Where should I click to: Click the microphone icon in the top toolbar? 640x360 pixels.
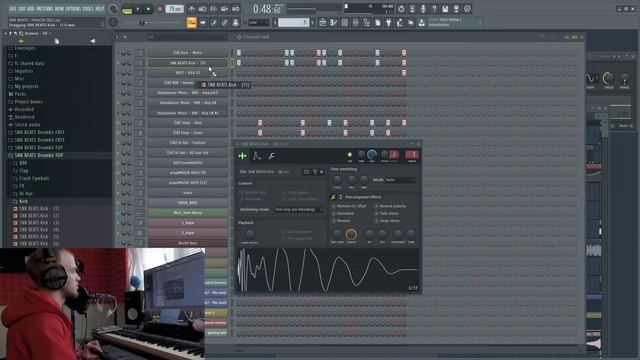[423, 9]
